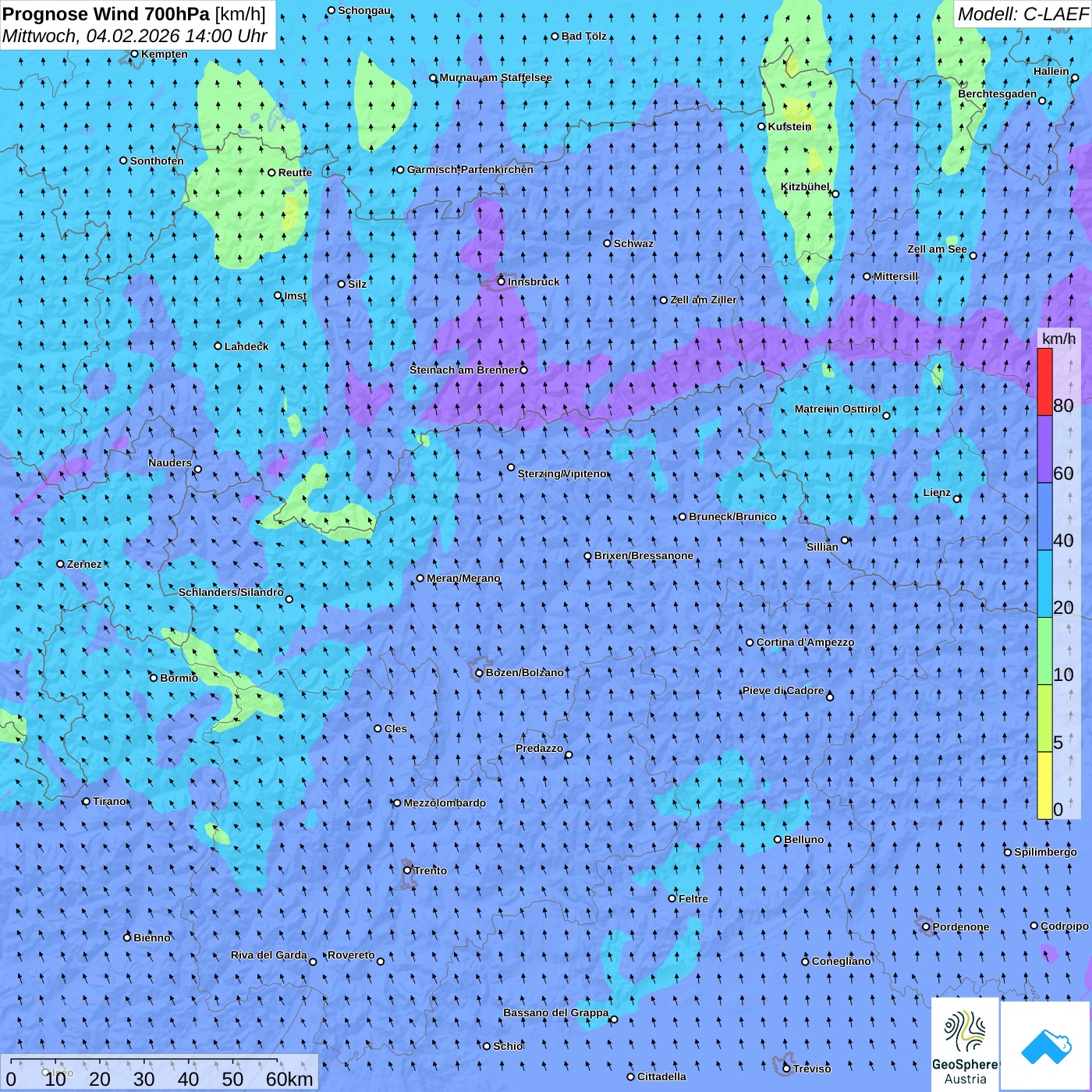The width and height of the screenshot is (1092, 1092).
Task: Click the 'Meran/Merano' label
Action: tap(463, 578)
